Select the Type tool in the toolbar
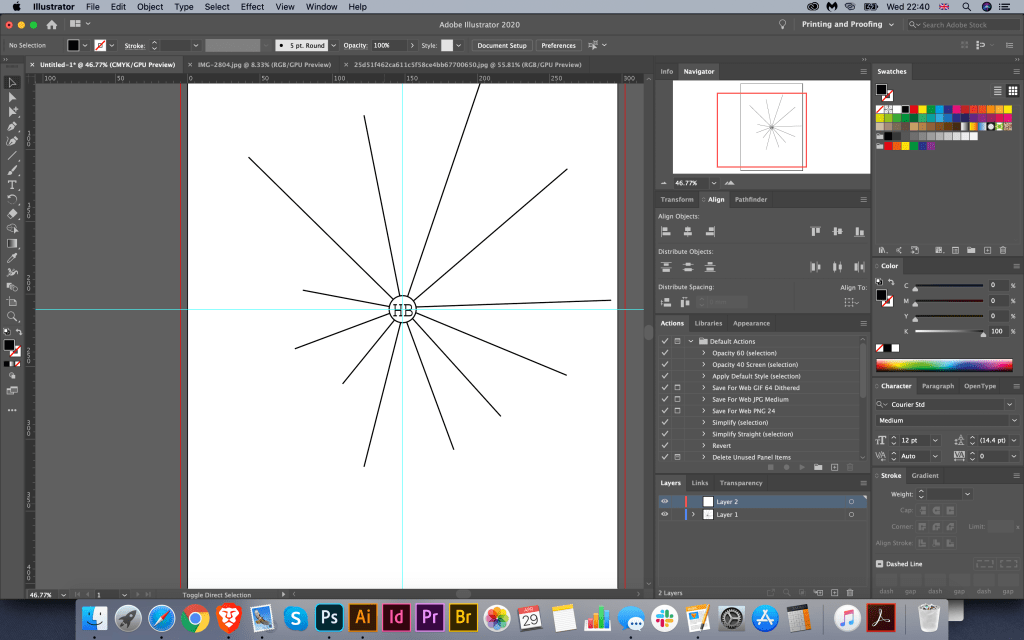1024x640 pixels. tap(12, 185)
